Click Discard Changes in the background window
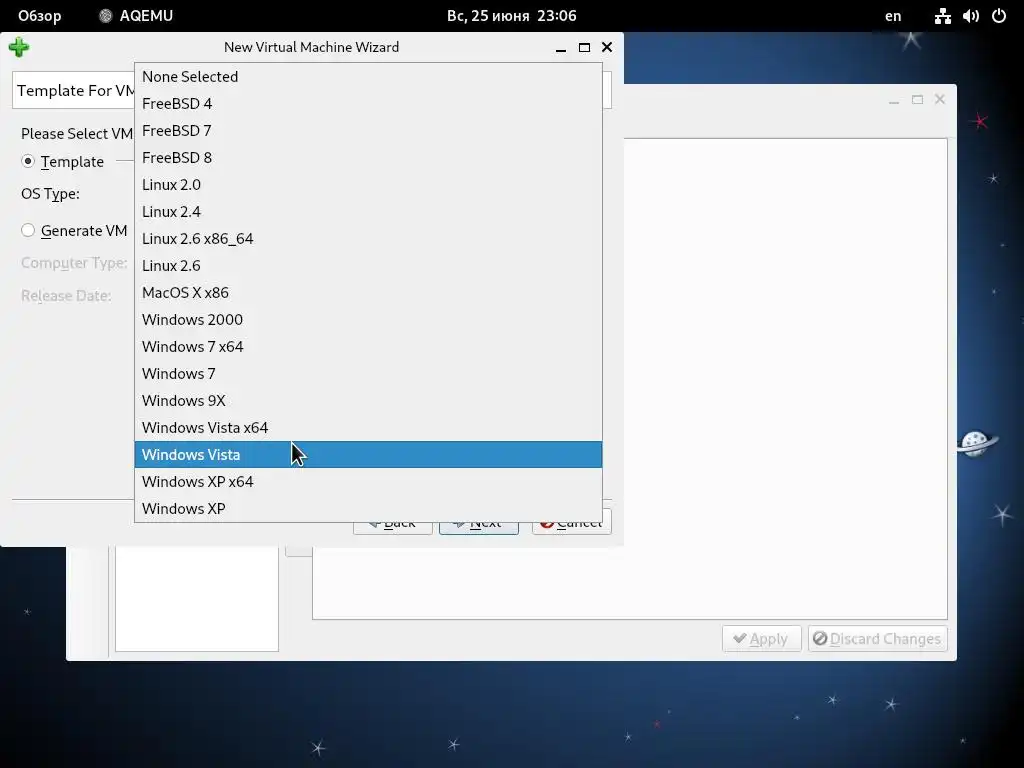The height and width of the screenshot is (768, 1024). (x=877, y=639)
